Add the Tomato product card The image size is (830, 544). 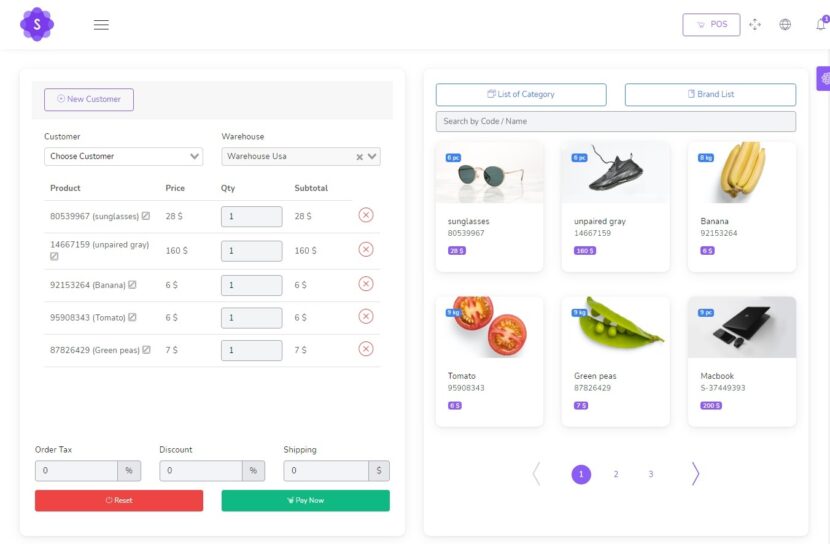489,361
